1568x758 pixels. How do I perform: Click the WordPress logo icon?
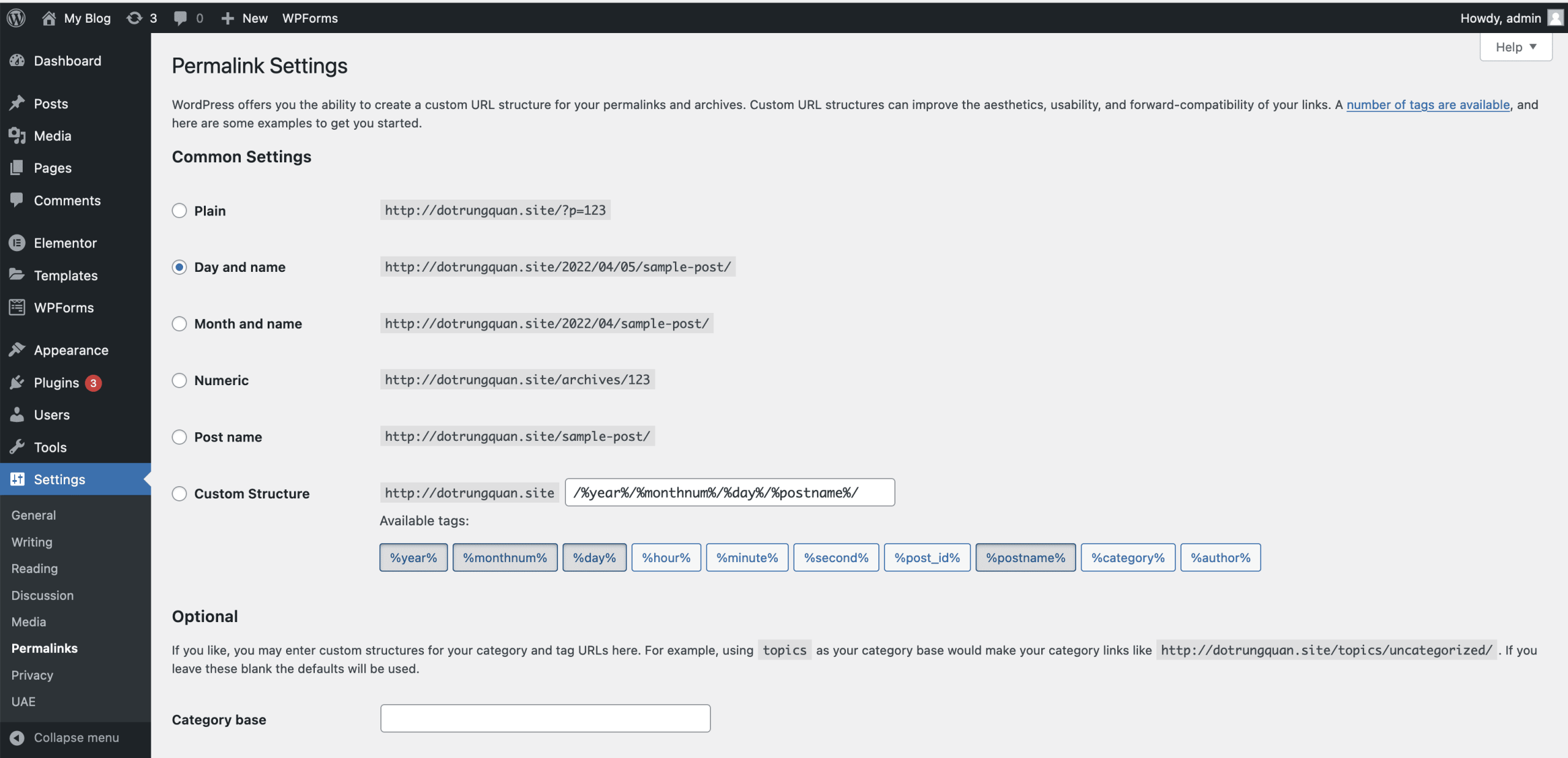tap(17, 18)
